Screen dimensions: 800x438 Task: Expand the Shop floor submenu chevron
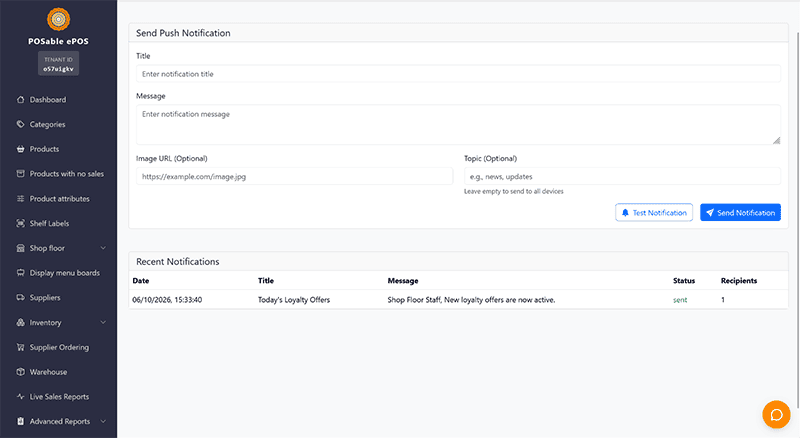(103, 248)
